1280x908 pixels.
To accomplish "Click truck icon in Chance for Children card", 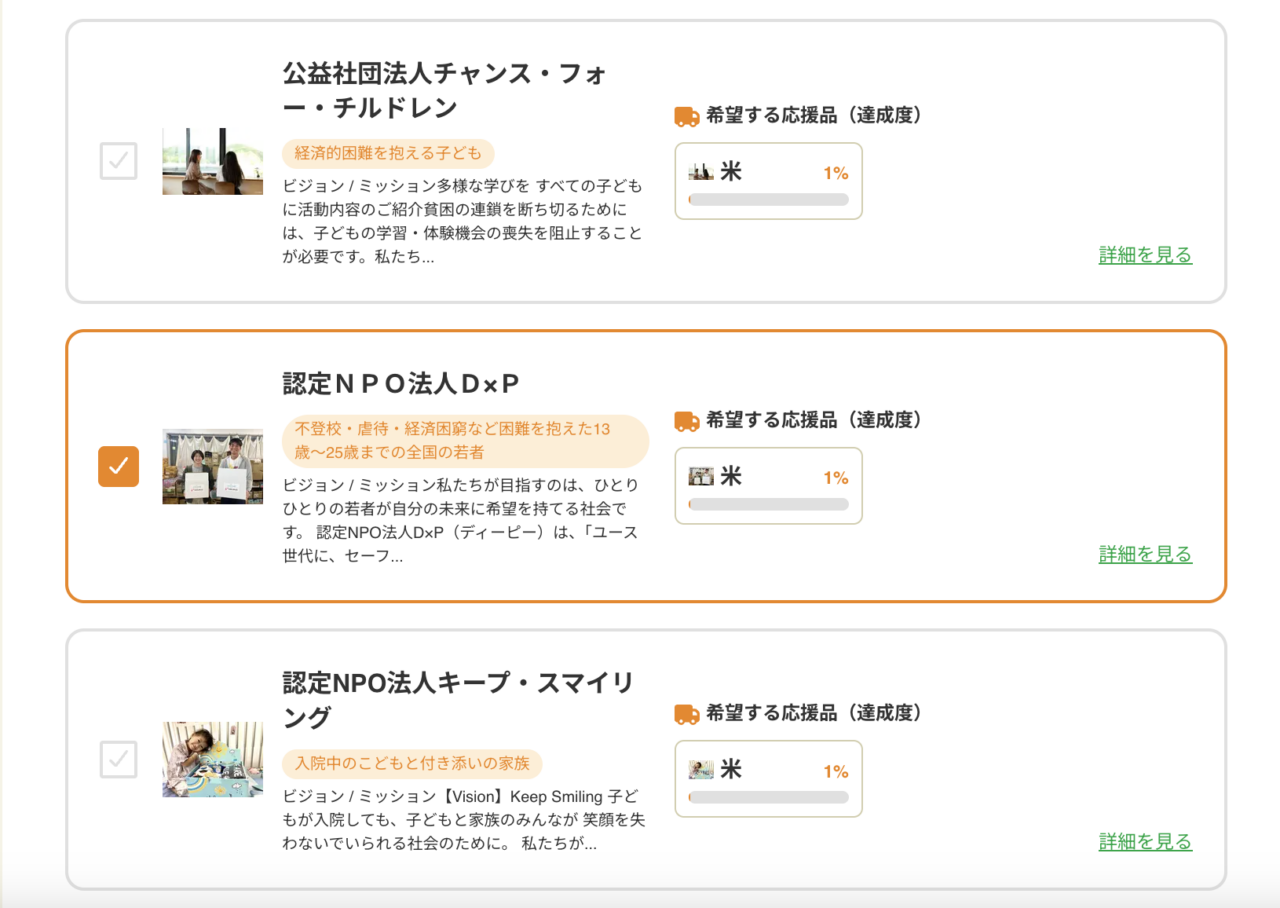I will tap(687, 117).
